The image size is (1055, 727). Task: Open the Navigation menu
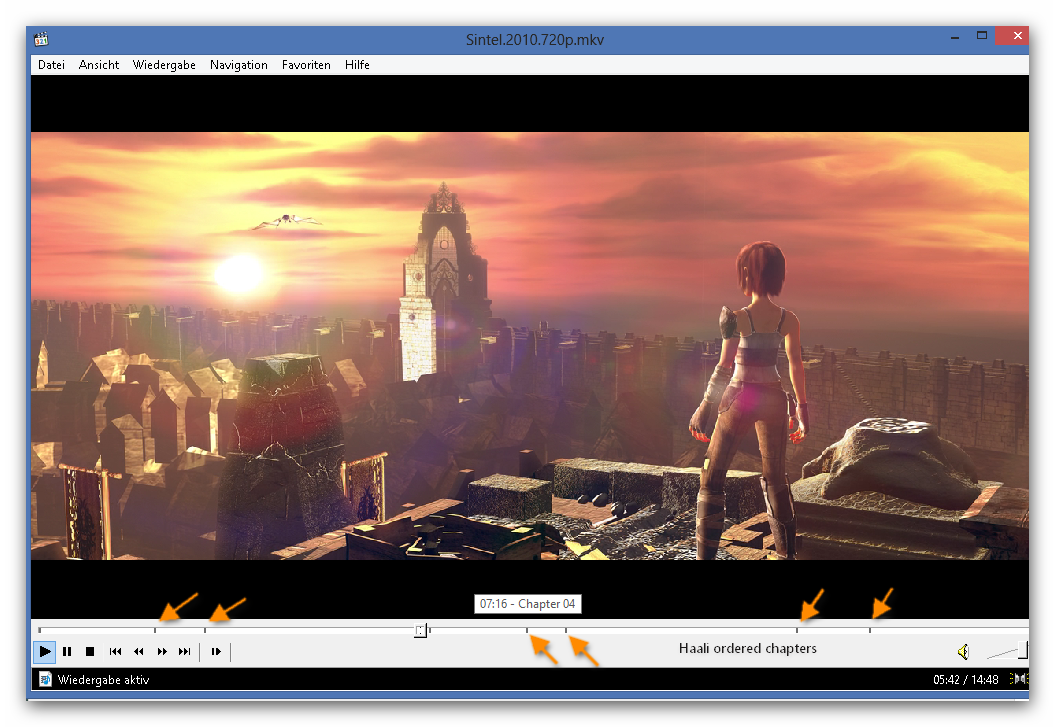click(239, 65)
